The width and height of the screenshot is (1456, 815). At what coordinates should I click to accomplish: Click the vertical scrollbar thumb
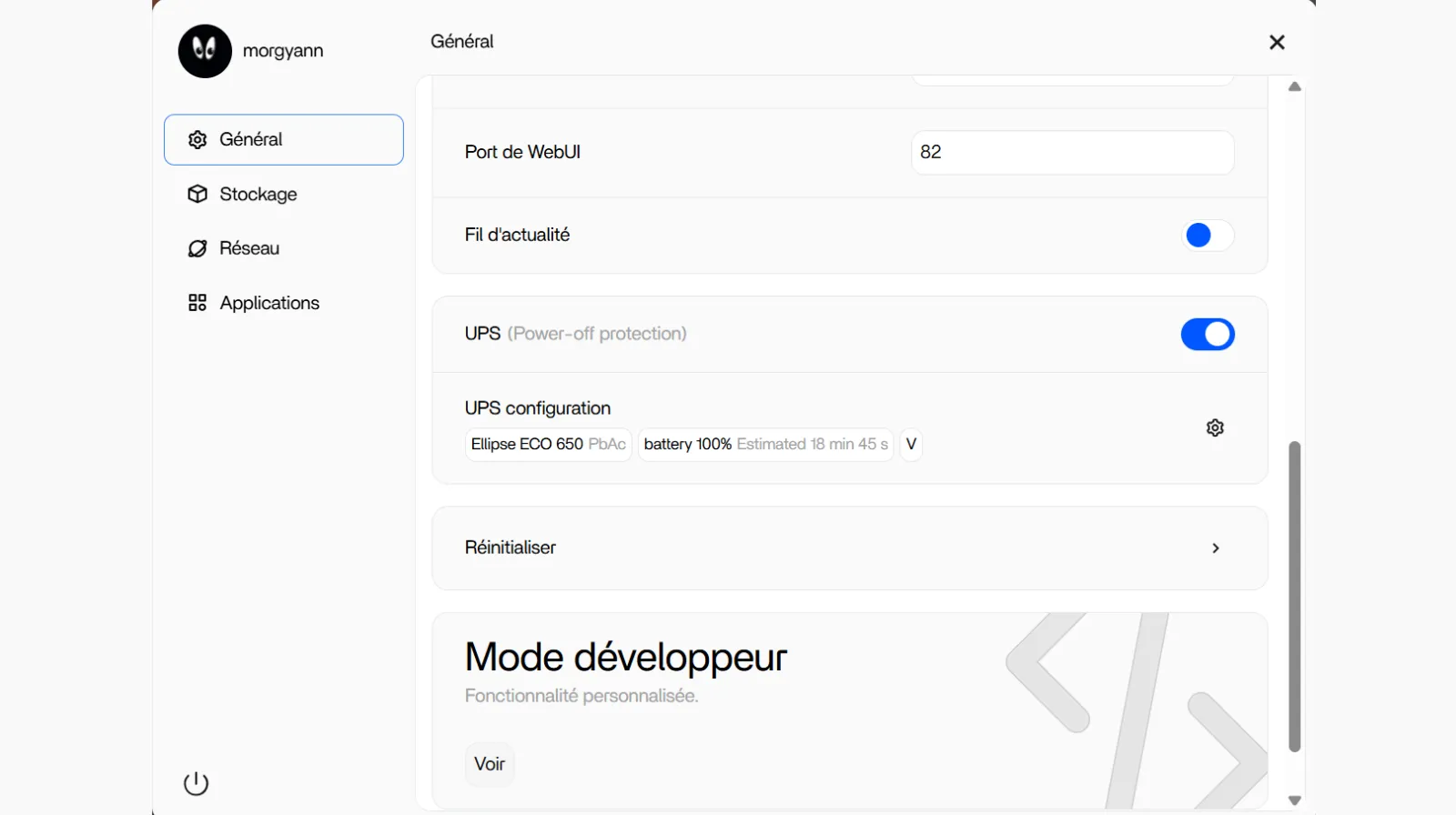tap(1294, 596)
